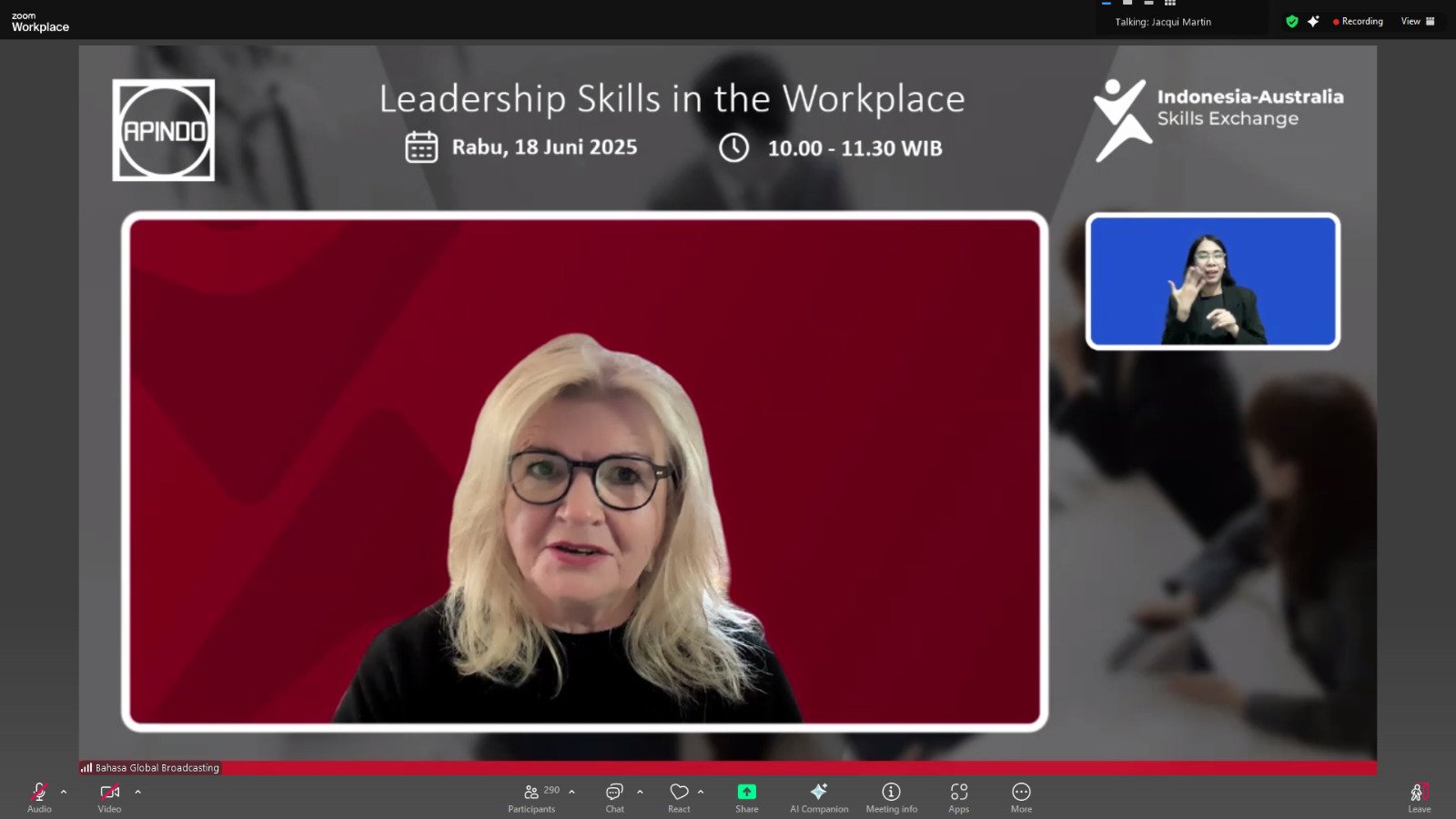Open the Participants panel

tap(531, 797)
